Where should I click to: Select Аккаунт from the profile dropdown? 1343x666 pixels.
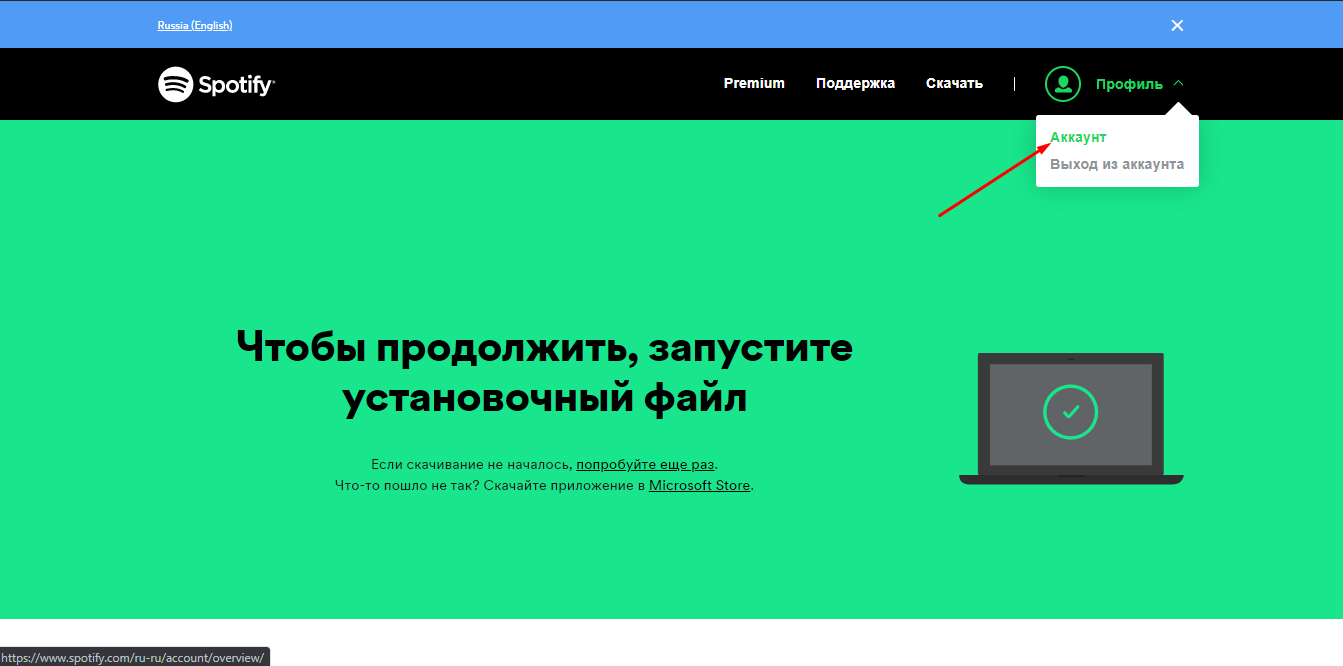[1078, 137]
